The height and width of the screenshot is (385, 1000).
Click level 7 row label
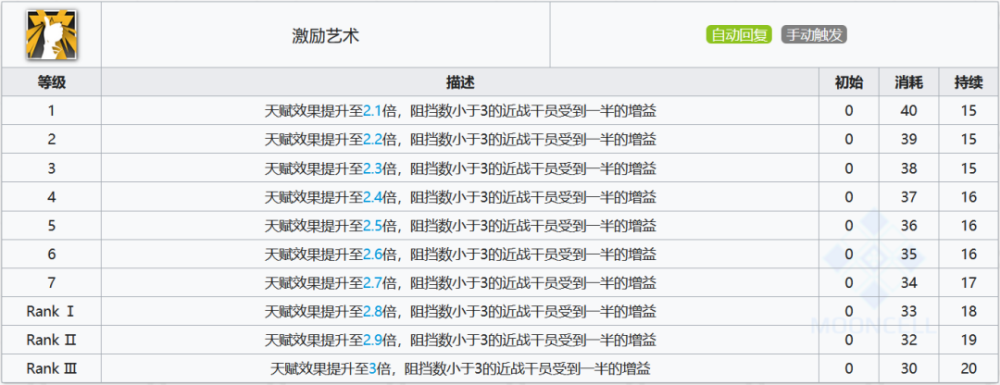click(51, 283)
